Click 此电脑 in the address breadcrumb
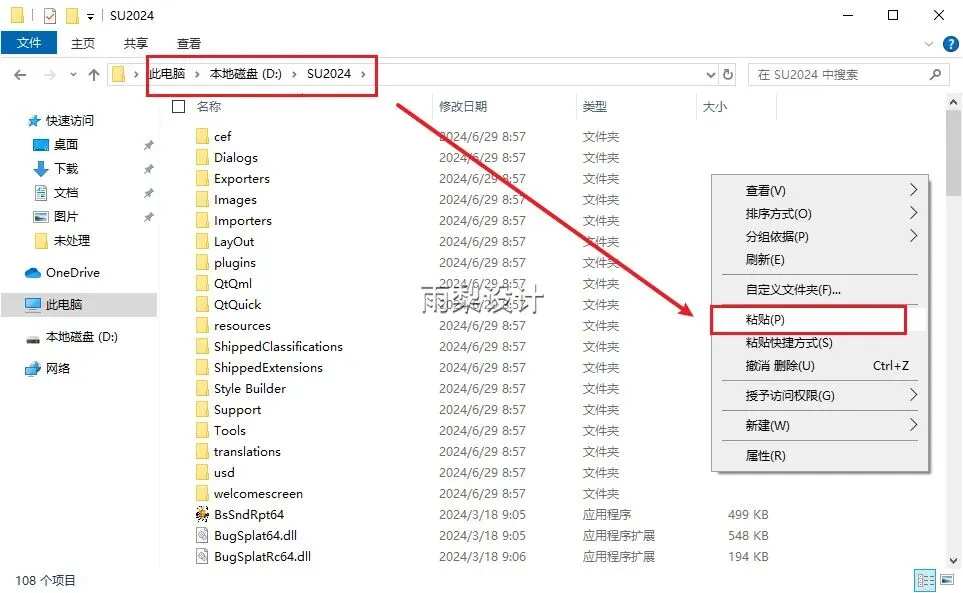 pyautogui.click(x=167, y=74)
